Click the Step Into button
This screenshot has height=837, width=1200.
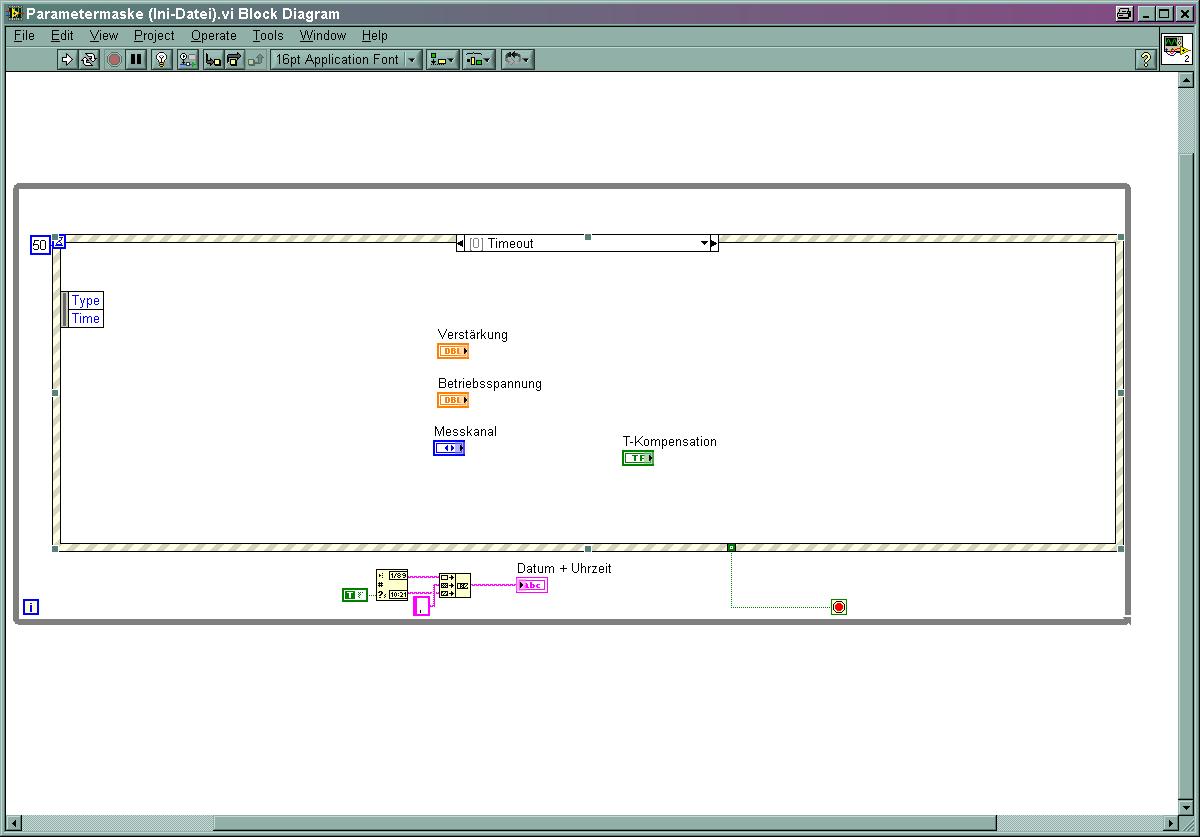(213, 60)
